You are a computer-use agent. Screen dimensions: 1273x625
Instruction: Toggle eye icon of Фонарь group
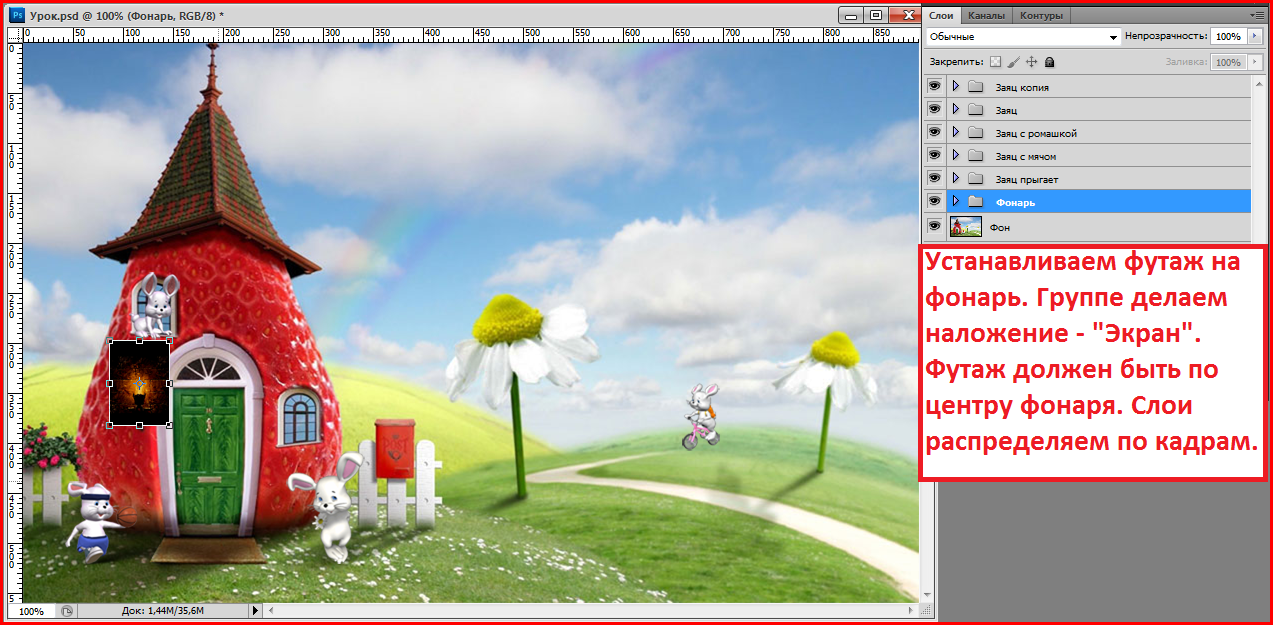934,202
